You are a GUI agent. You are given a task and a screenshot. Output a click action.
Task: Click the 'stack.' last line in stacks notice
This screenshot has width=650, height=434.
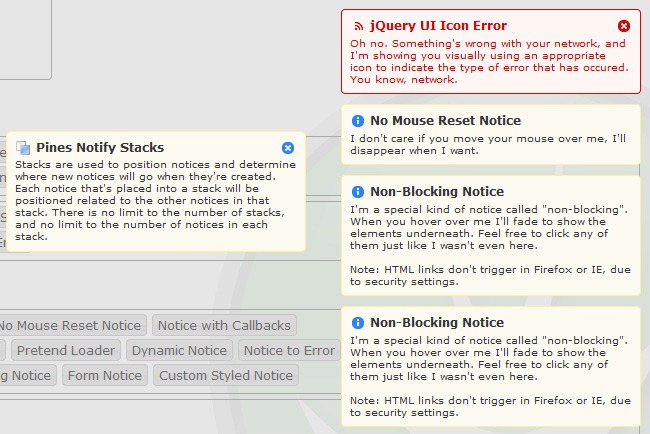coord(32,237)
